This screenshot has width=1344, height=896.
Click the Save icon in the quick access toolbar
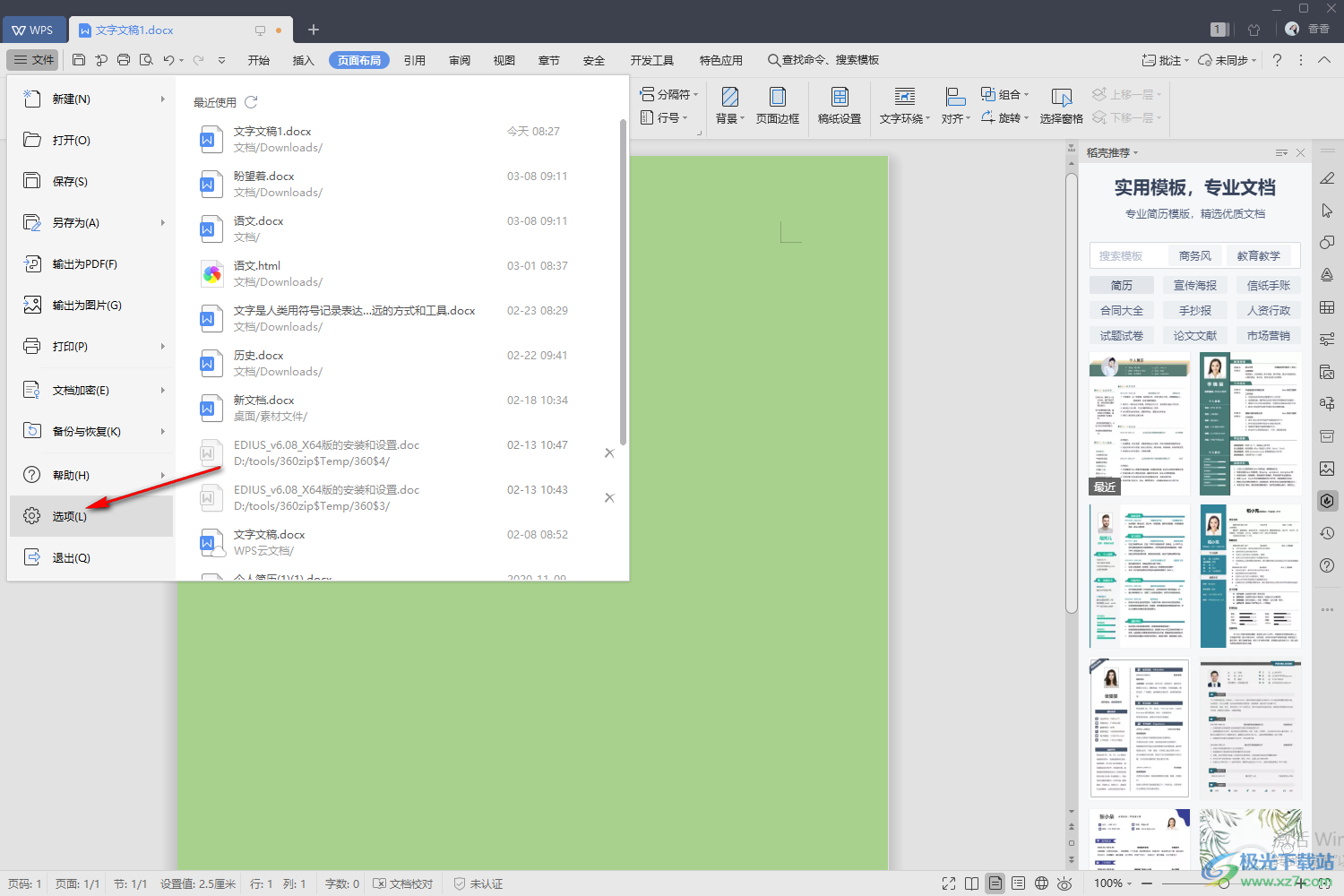79,60
